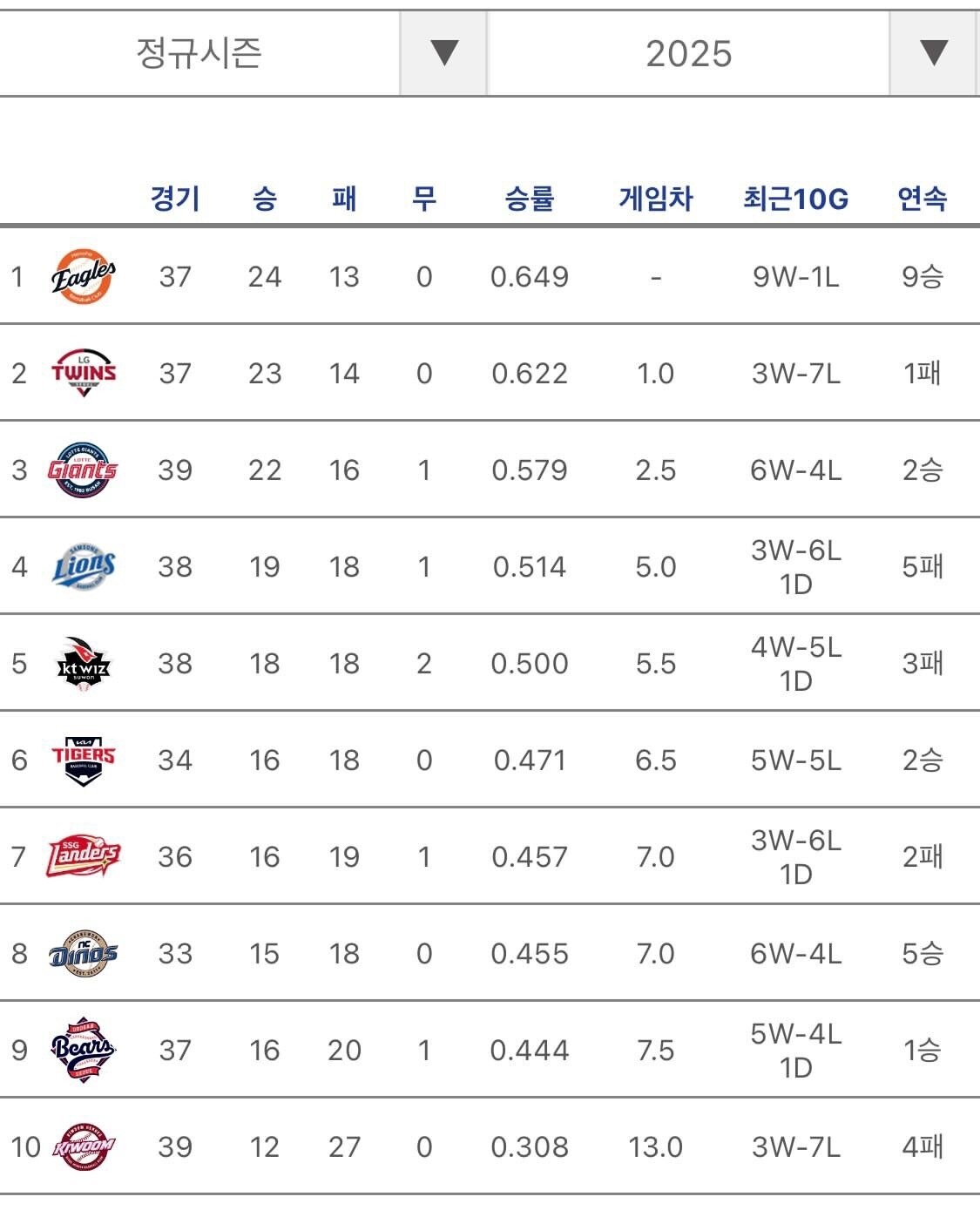
Task: Open the Doosan Bears logo
Action: tap(84, 1050)
